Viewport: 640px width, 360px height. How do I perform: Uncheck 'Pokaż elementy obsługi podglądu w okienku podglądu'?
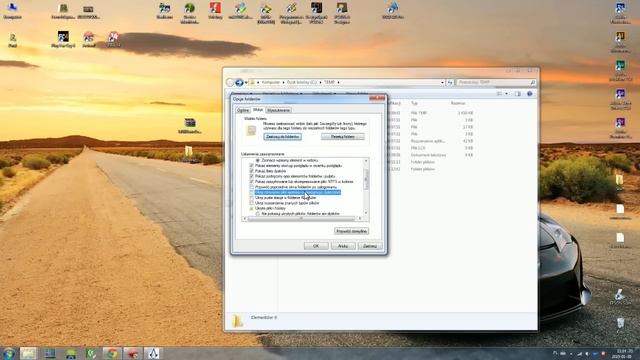coord(251,166)
